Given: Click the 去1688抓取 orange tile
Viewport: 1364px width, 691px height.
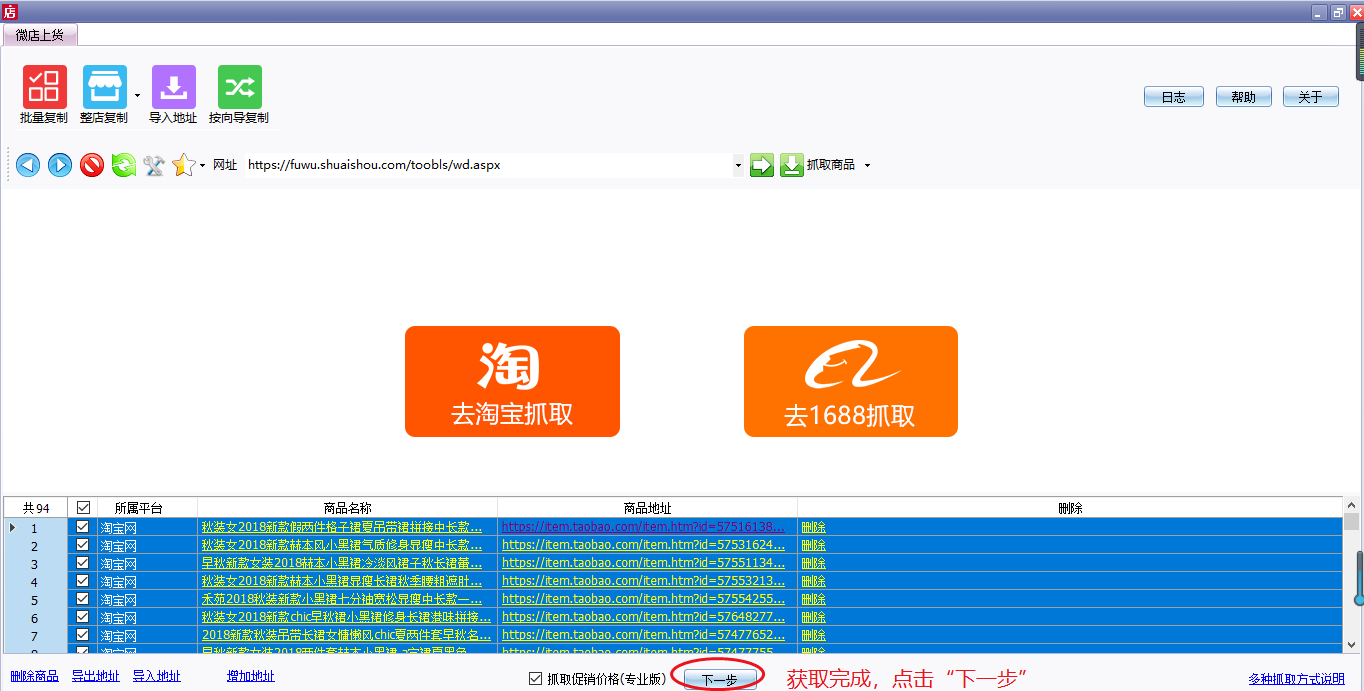Looking at the screenshot, I should (x=851, y=381).
